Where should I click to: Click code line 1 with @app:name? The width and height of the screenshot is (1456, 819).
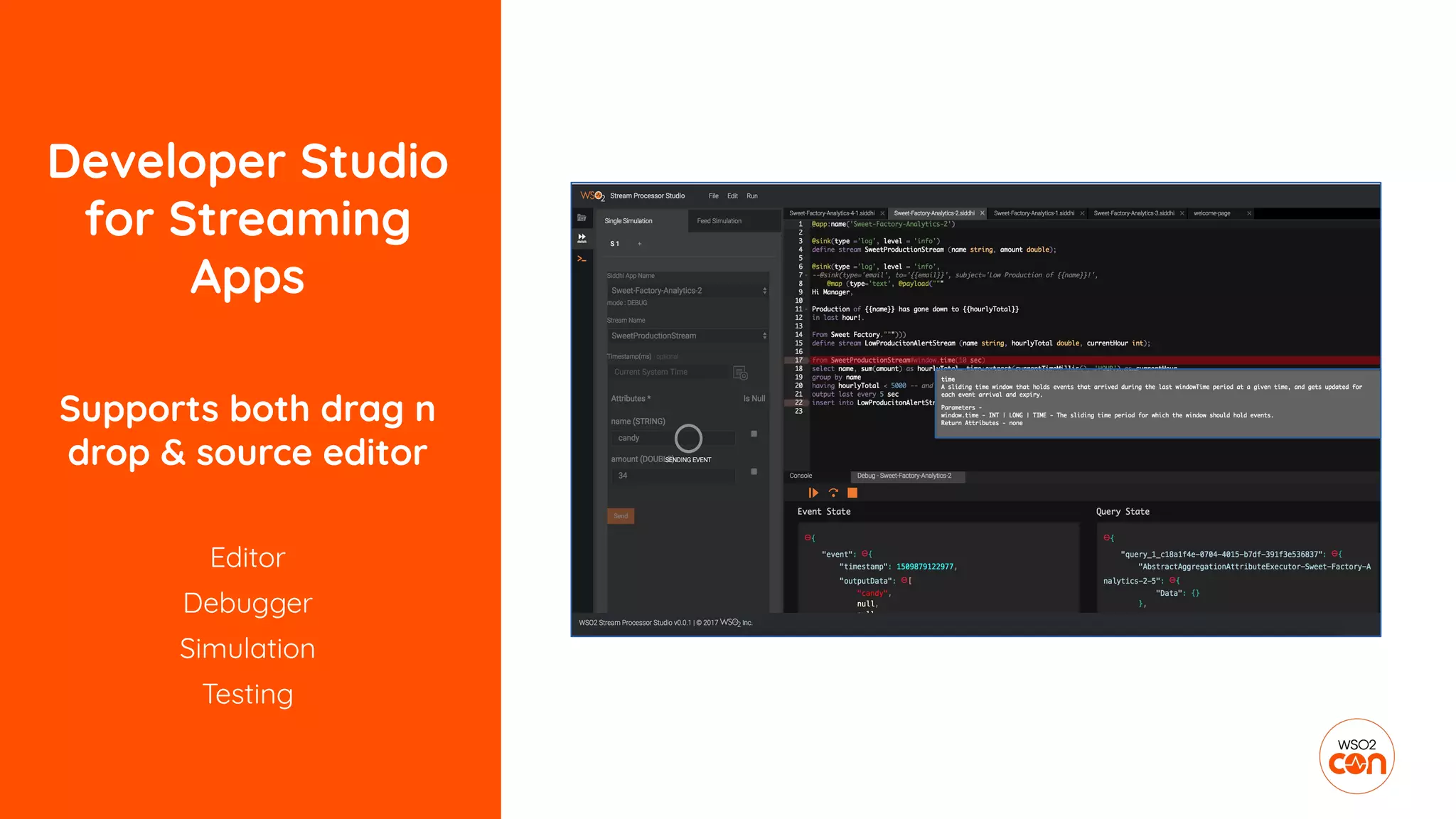point(884,224)
